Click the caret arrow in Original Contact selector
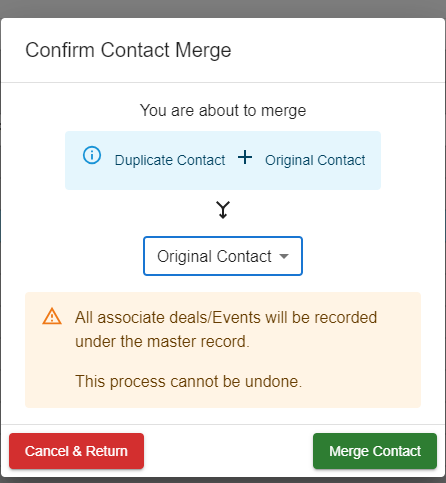Viewport: 446px width, 483px height. point(284,256)
